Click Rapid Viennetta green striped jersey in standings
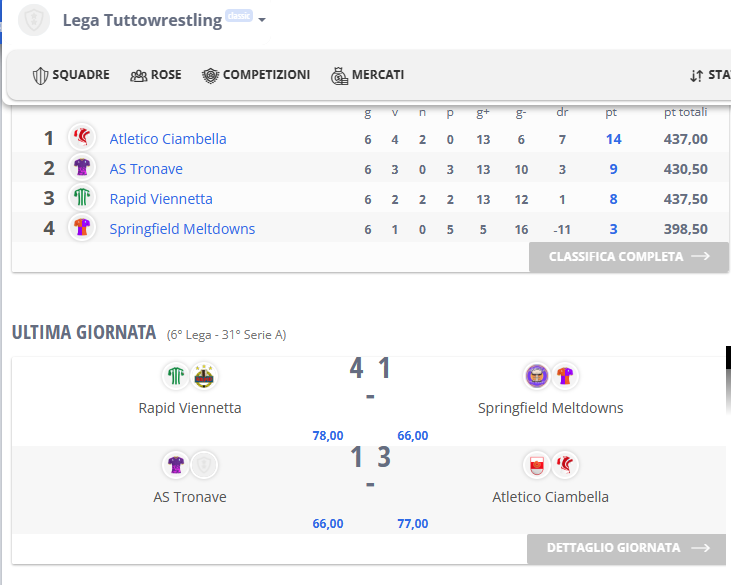Screen dimensions: 731x585 (82, 197)
